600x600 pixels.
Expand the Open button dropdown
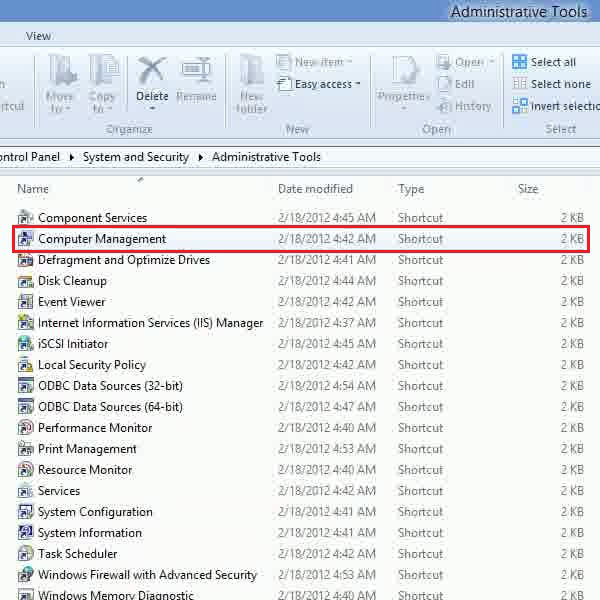tap(492, 61)
